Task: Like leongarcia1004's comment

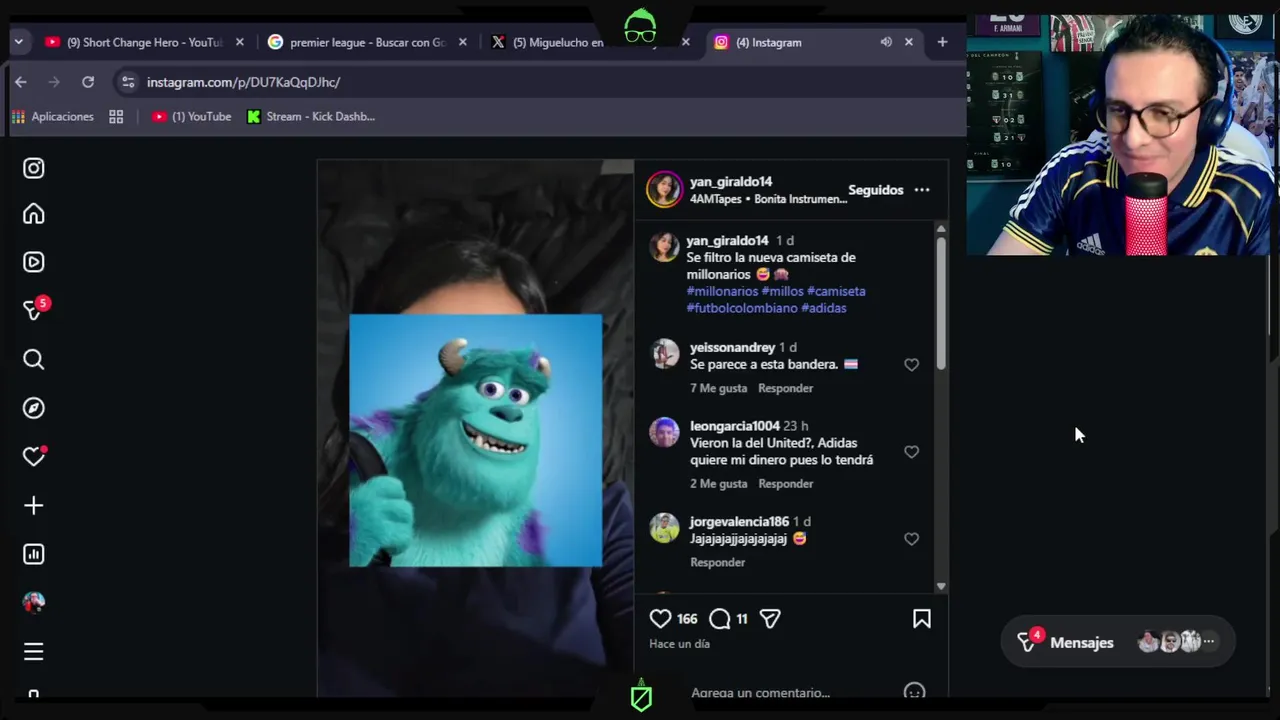Action: click(911, 452)
